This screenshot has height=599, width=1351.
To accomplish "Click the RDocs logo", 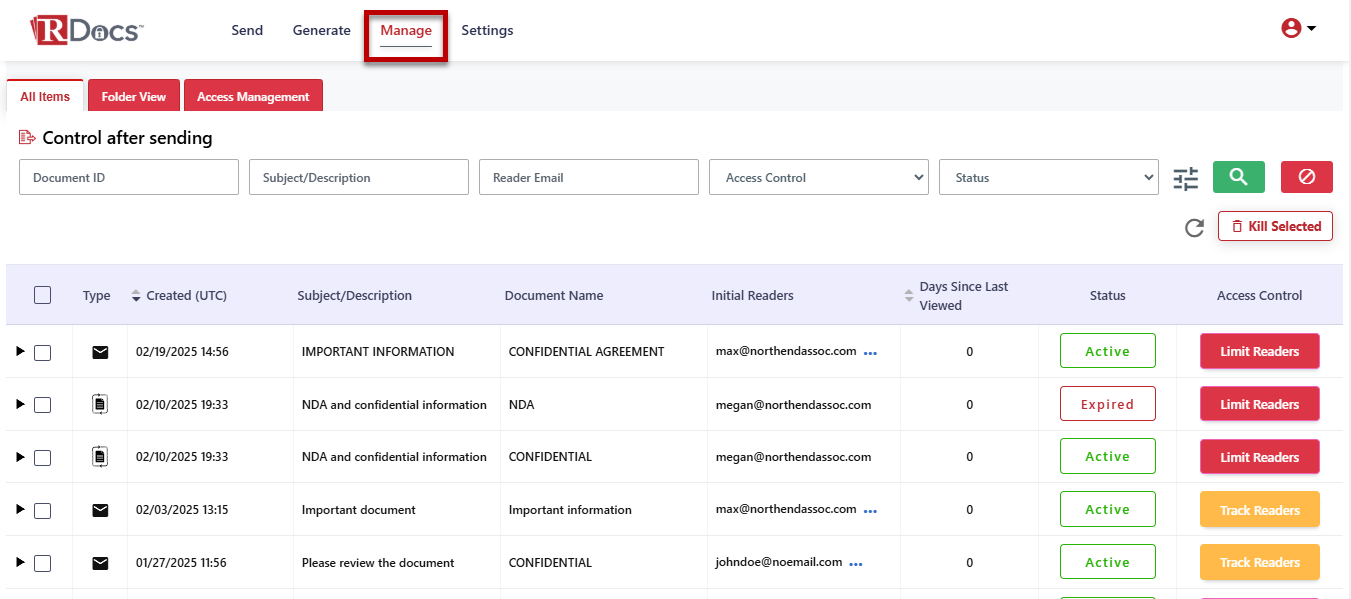I will pos(87,30).
